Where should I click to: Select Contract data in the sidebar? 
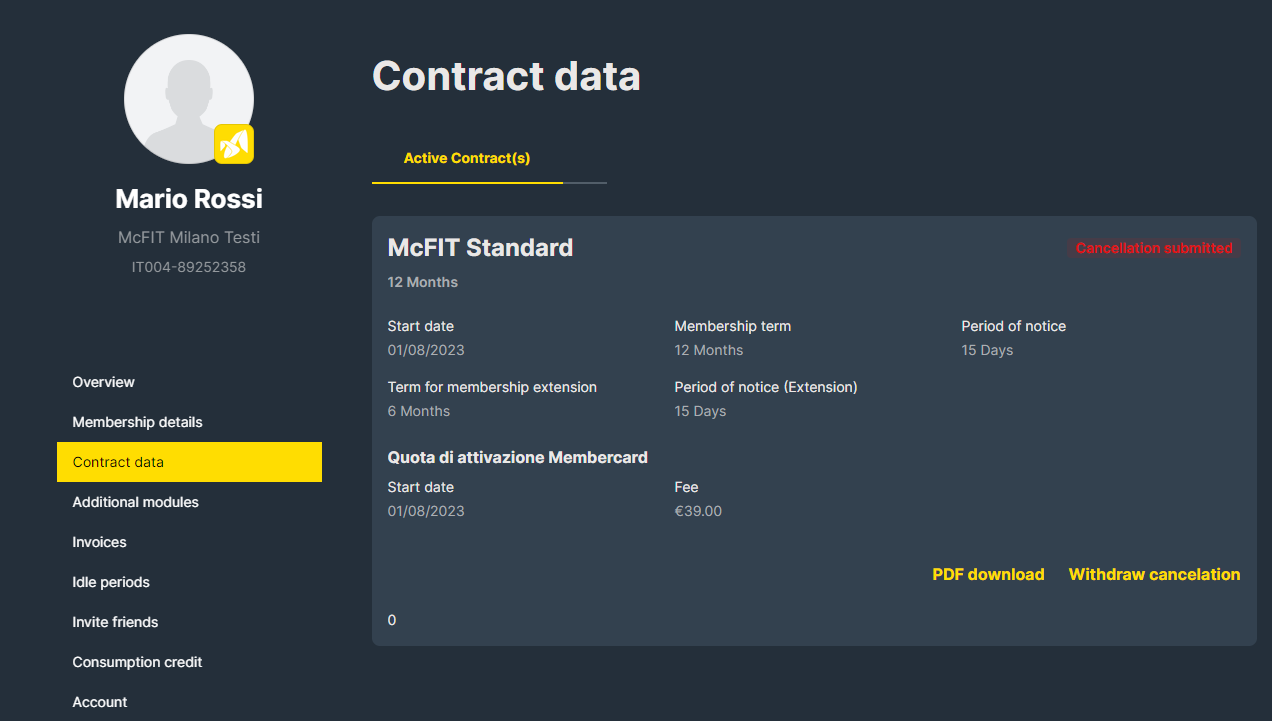point(189,462)
